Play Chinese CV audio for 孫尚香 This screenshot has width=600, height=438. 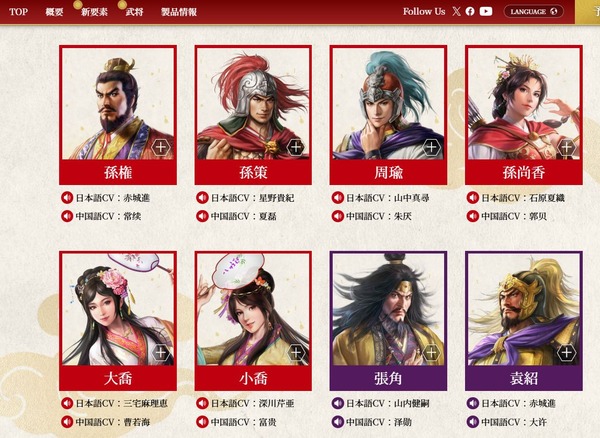pos(473,216)
